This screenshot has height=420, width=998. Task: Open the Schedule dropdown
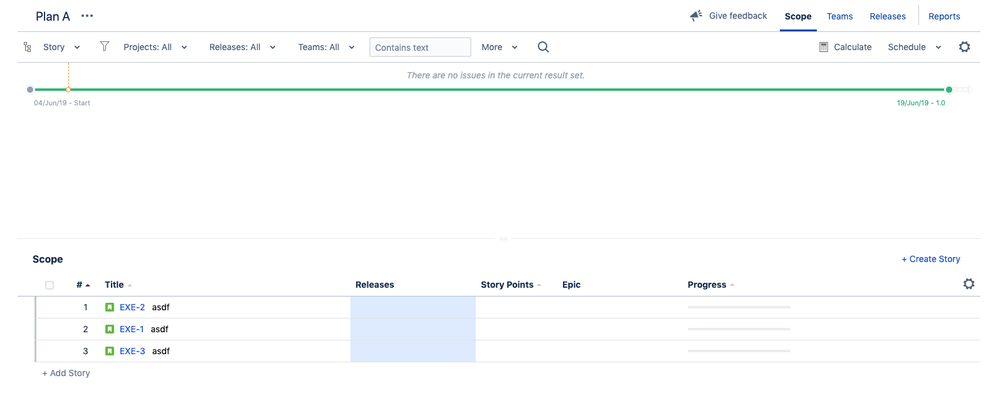915,47
